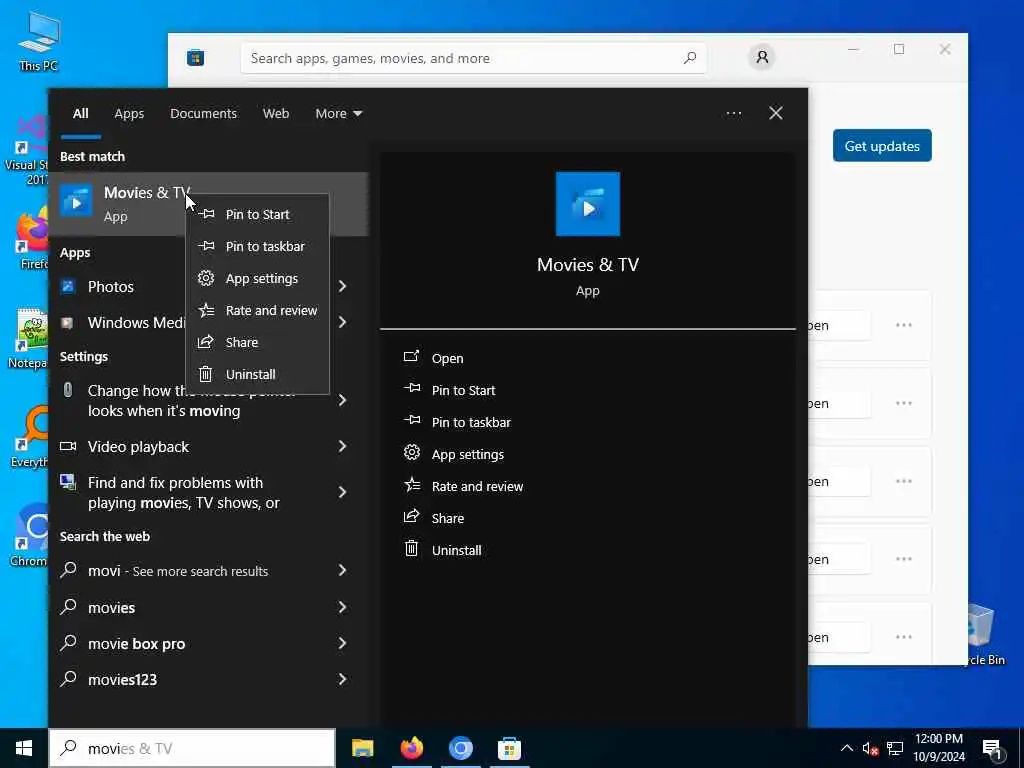The width and height of the screenshot is (1024, 768).
Task: Open App settings from context menu
Action: [257, 278]
